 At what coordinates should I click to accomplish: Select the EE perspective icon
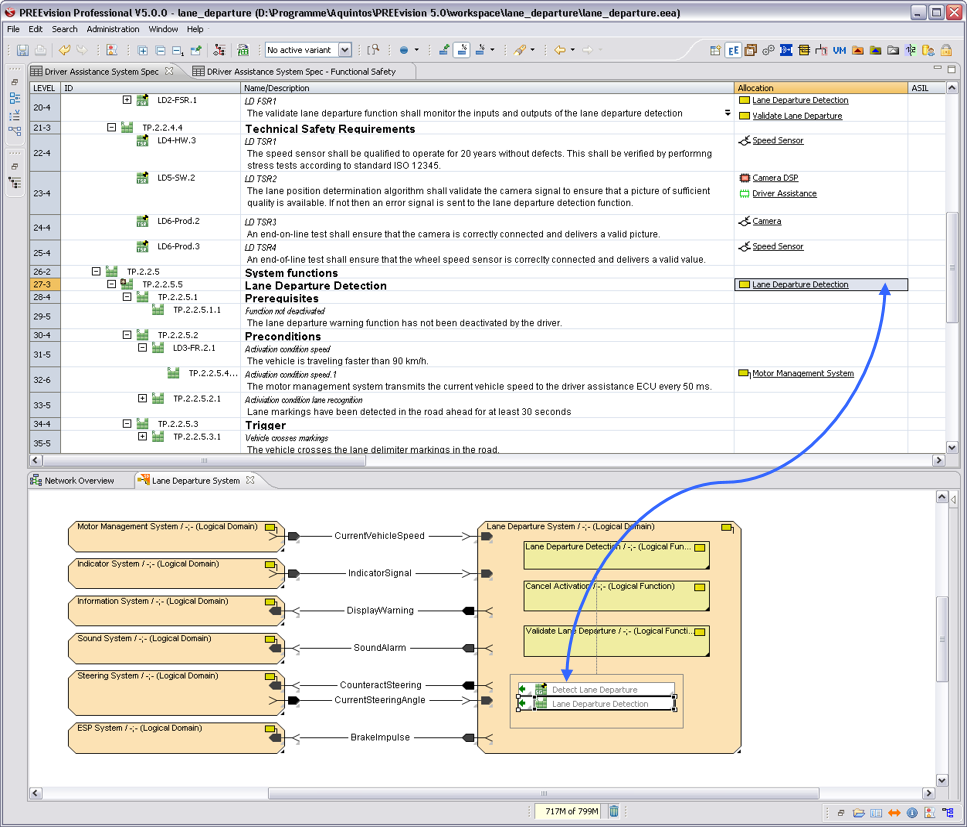(733, 51)
